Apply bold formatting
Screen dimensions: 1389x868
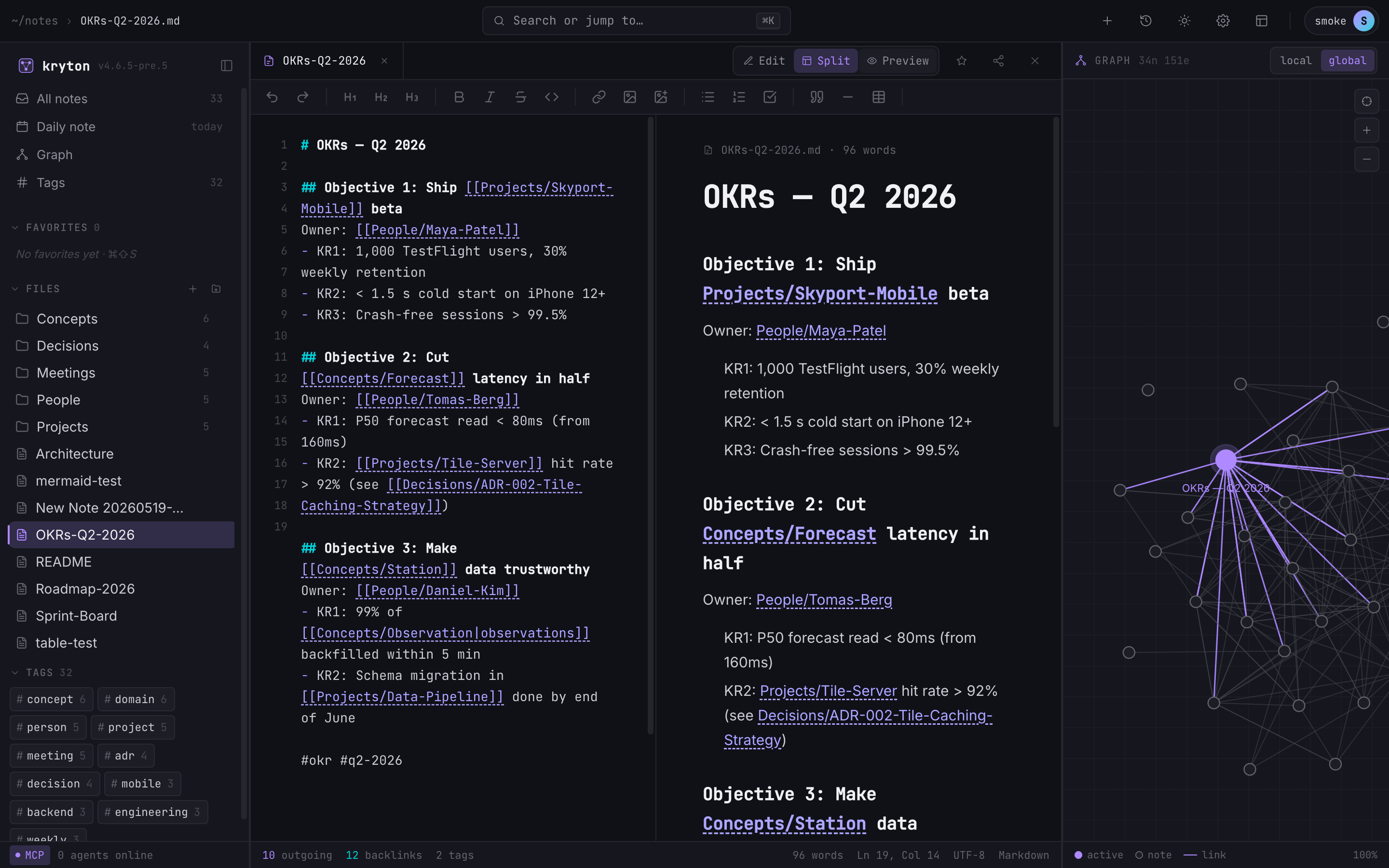click(x=459, y=97)
